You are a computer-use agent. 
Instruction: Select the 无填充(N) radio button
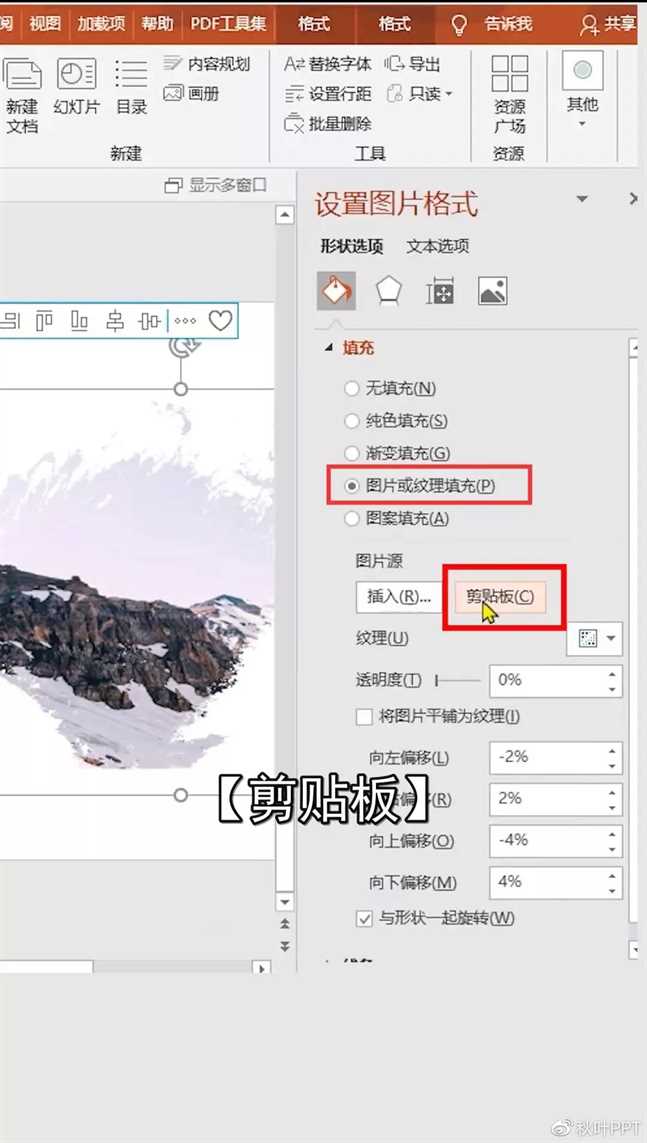point(351,388)
